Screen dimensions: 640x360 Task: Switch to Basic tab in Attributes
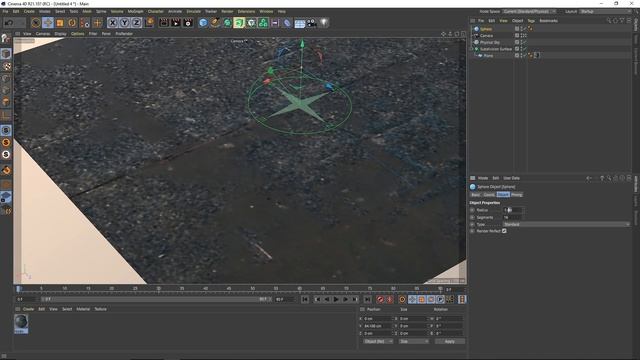click(x=476, y=195)
